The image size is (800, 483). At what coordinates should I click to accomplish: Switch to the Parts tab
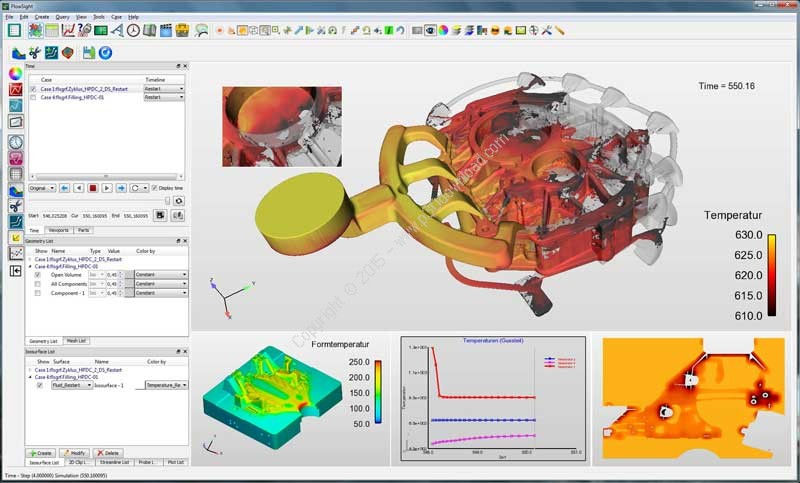coord(83,231)
